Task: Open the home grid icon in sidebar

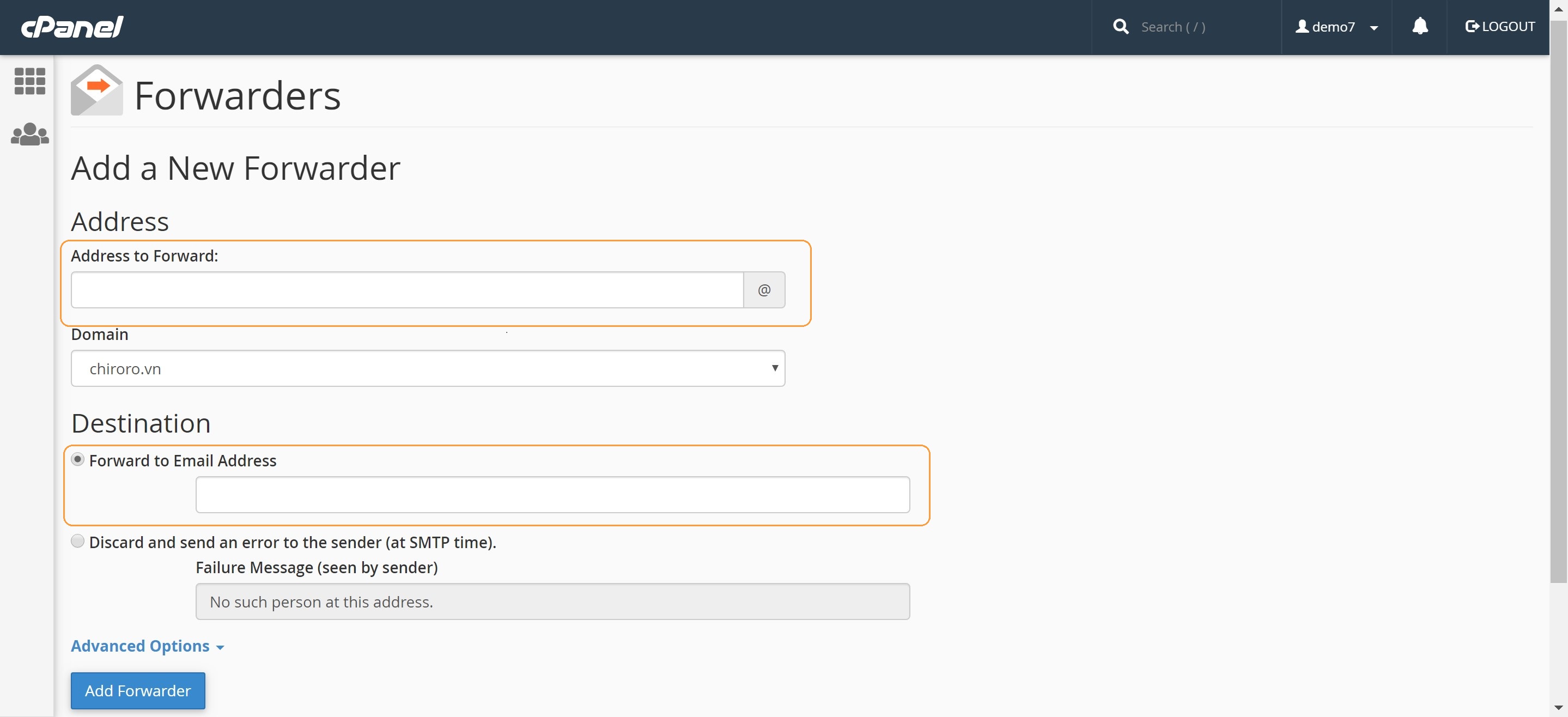Action: click(29, 81)
